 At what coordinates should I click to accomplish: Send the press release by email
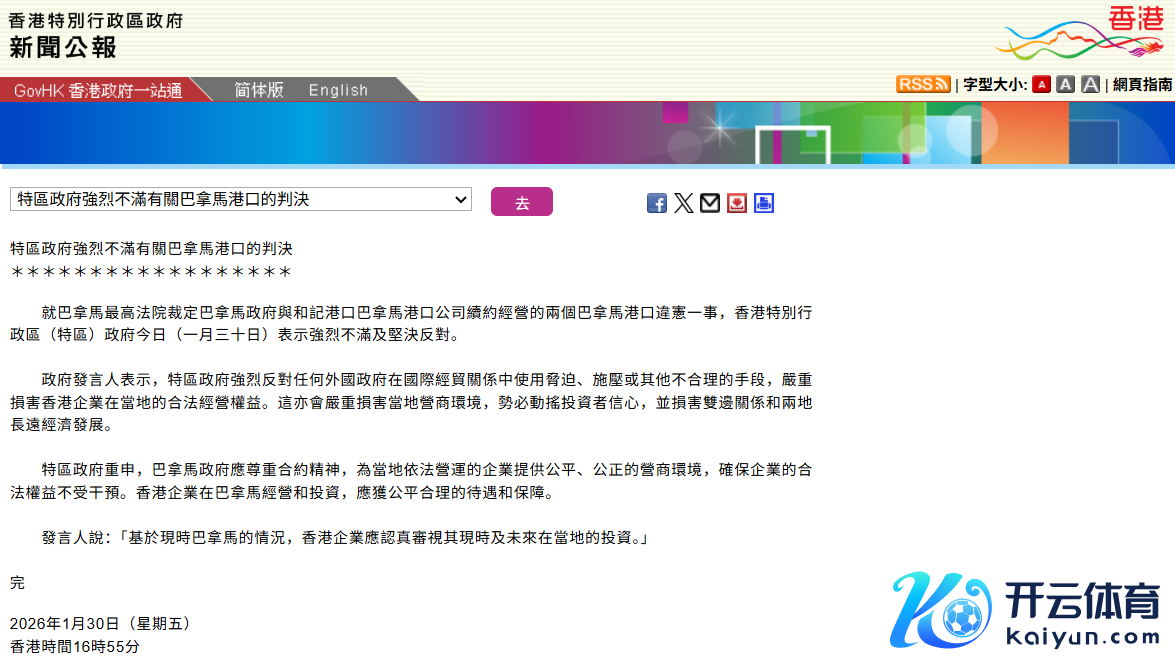pos(710,203)
